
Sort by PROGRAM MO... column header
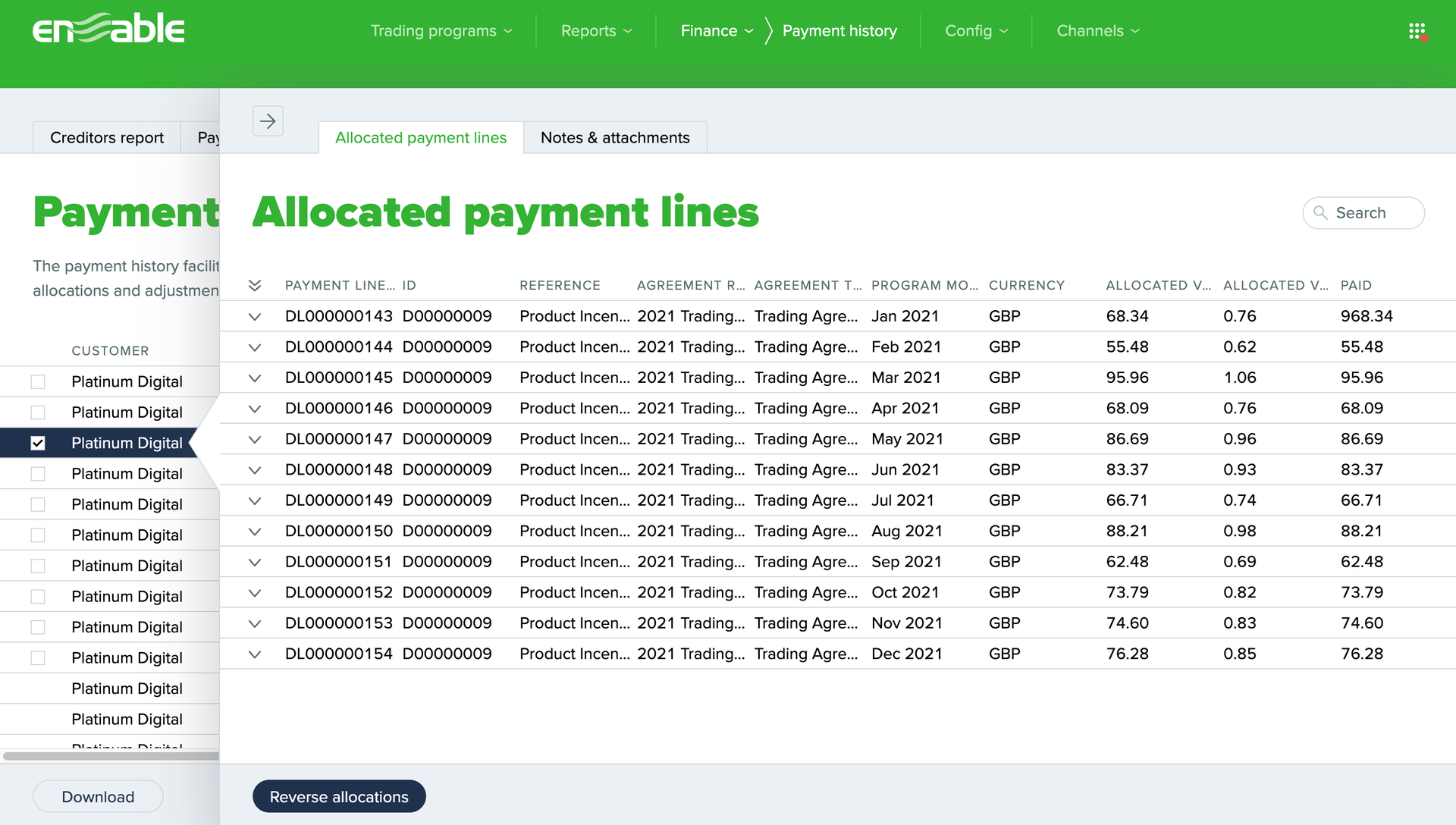pos(924,286)
